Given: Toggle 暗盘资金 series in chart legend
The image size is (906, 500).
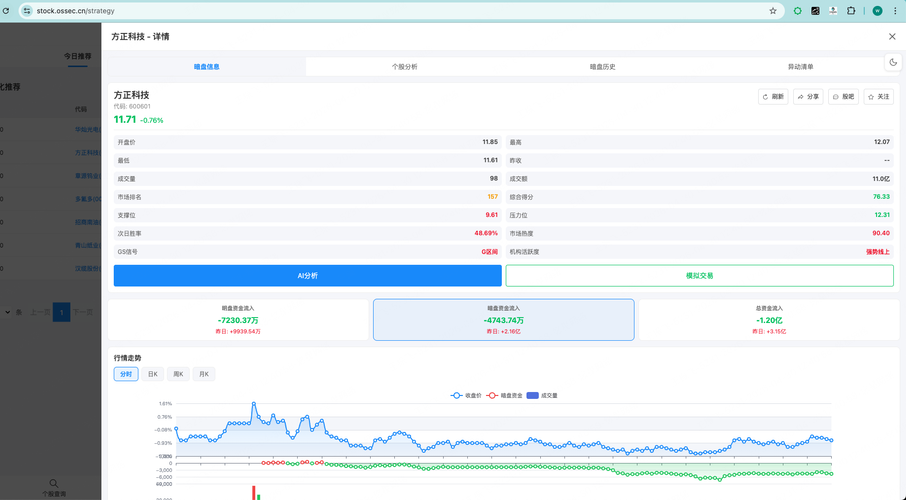Looking at the screenshot, I should click(x=504, y=395).
